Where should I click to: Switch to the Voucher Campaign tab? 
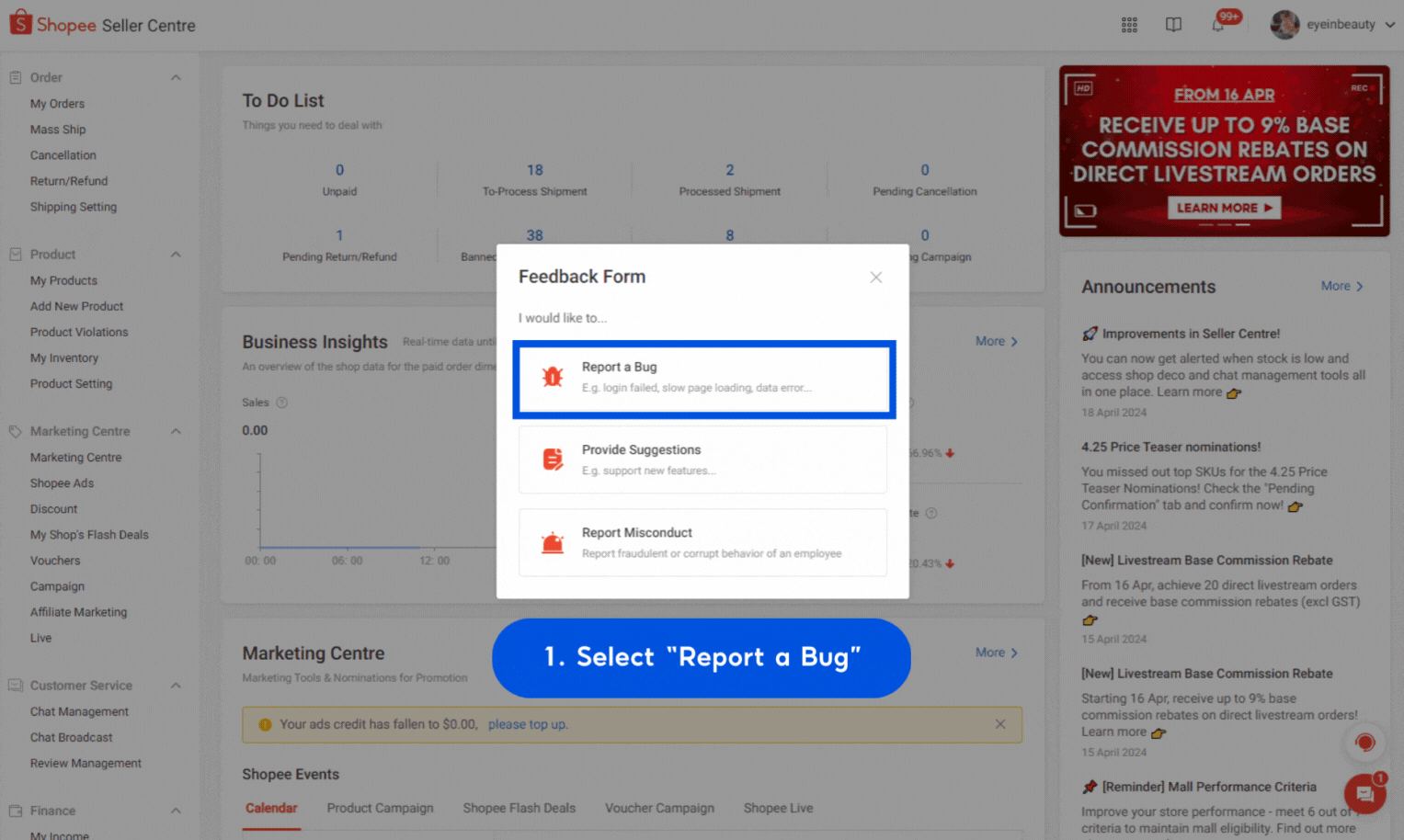coord(659,808)
